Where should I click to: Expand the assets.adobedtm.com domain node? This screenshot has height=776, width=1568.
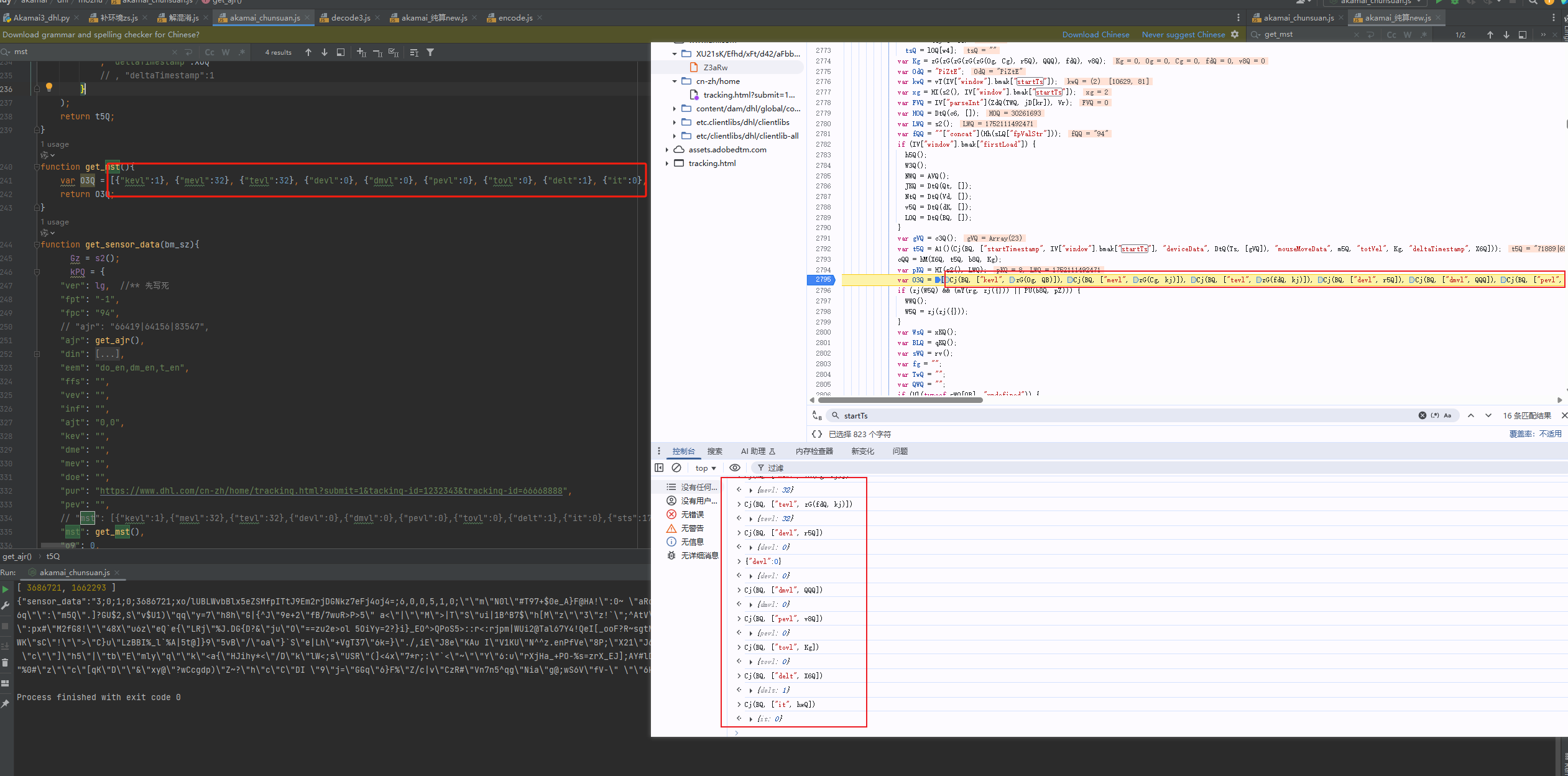tap(667, 150)
